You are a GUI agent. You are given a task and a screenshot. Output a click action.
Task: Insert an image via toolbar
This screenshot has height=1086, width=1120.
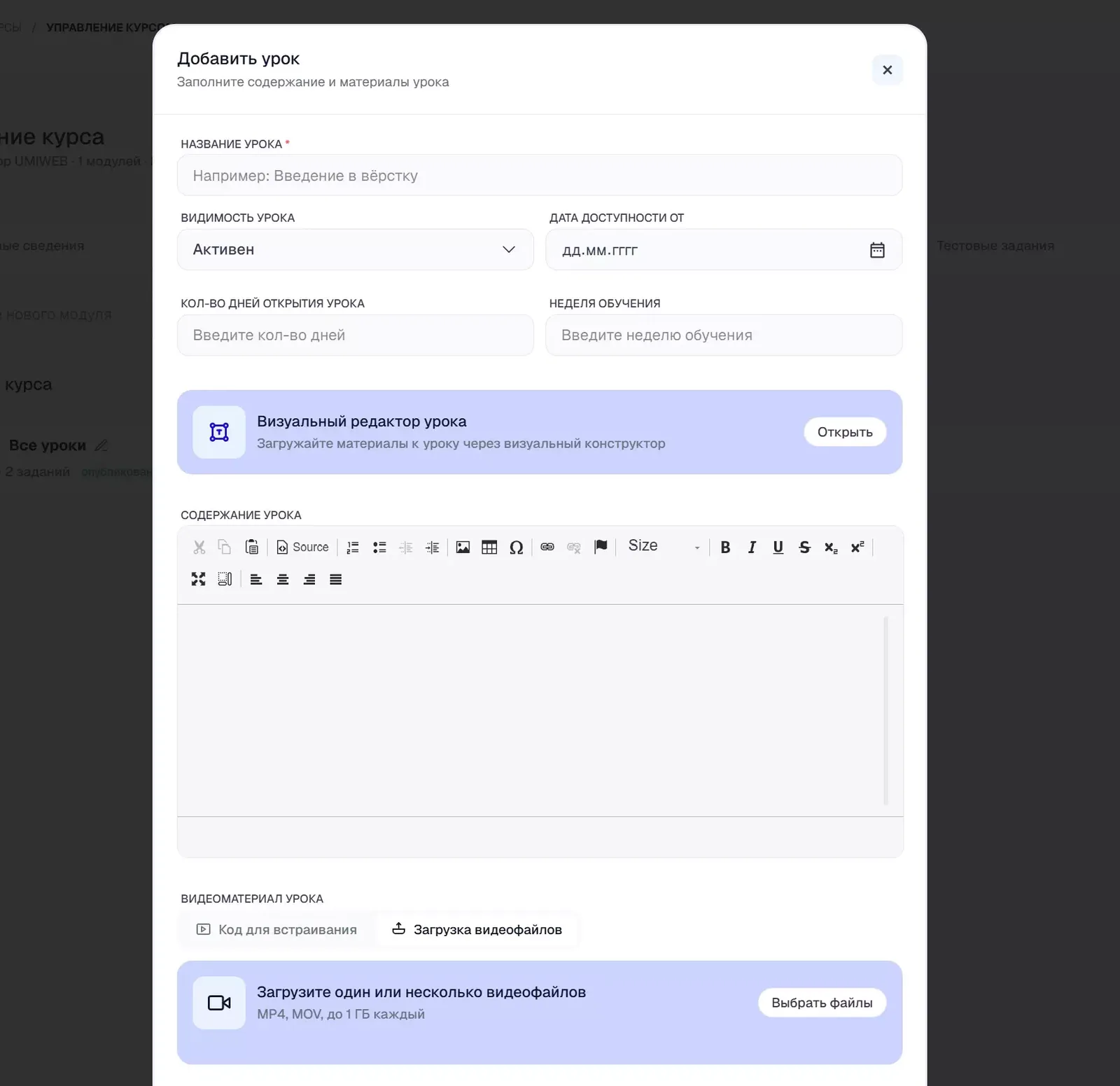(463, 548)
